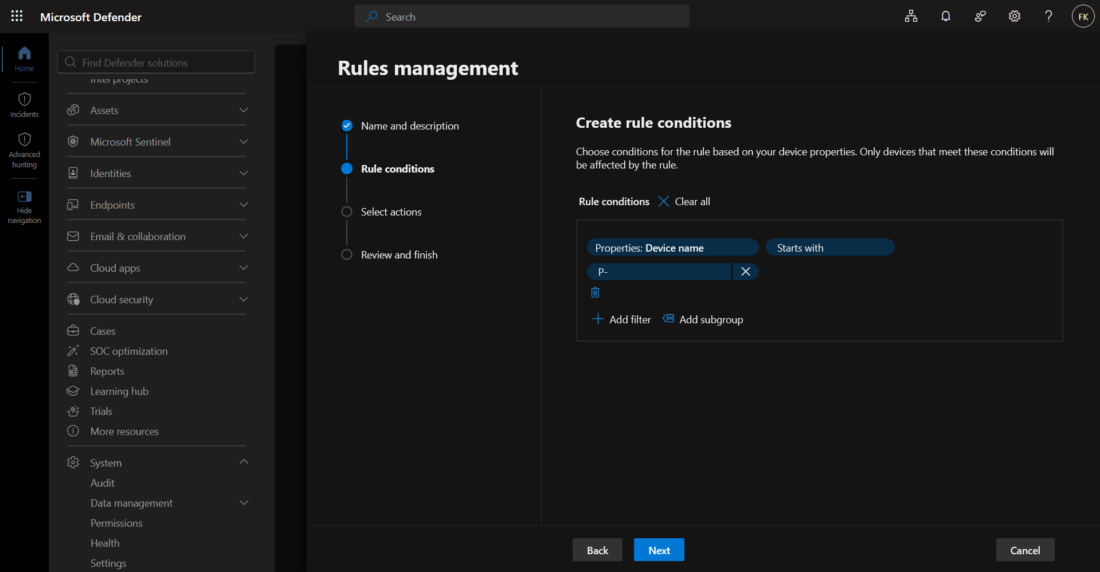Screen dimensions: 1100x572
Task: Click the P- value input field
Action: coord(659,272)
